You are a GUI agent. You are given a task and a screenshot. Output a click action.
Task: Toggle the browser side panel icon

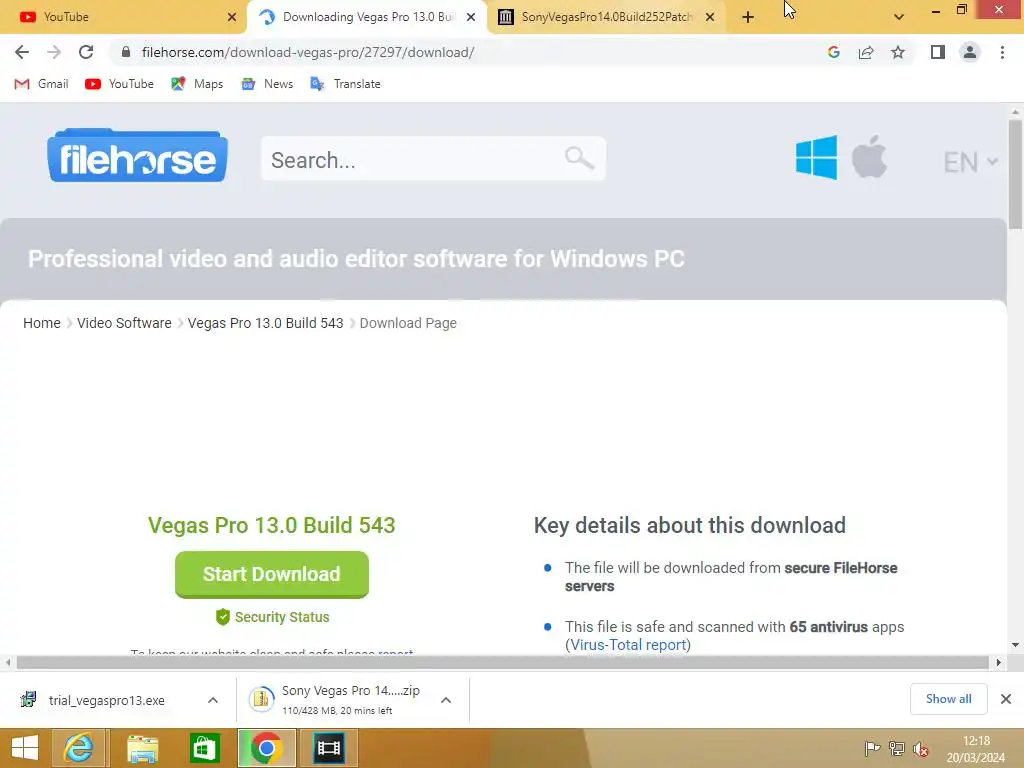tap(938, 52)
